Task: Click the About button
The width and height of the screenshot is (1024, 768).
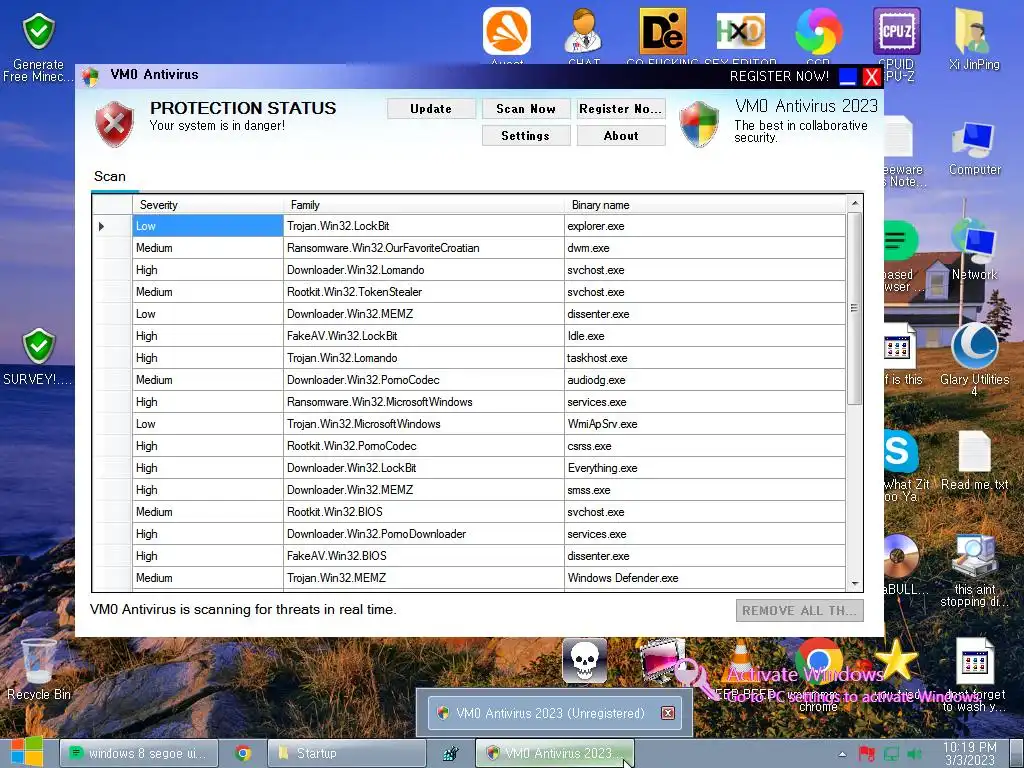Action: [621, 136]
